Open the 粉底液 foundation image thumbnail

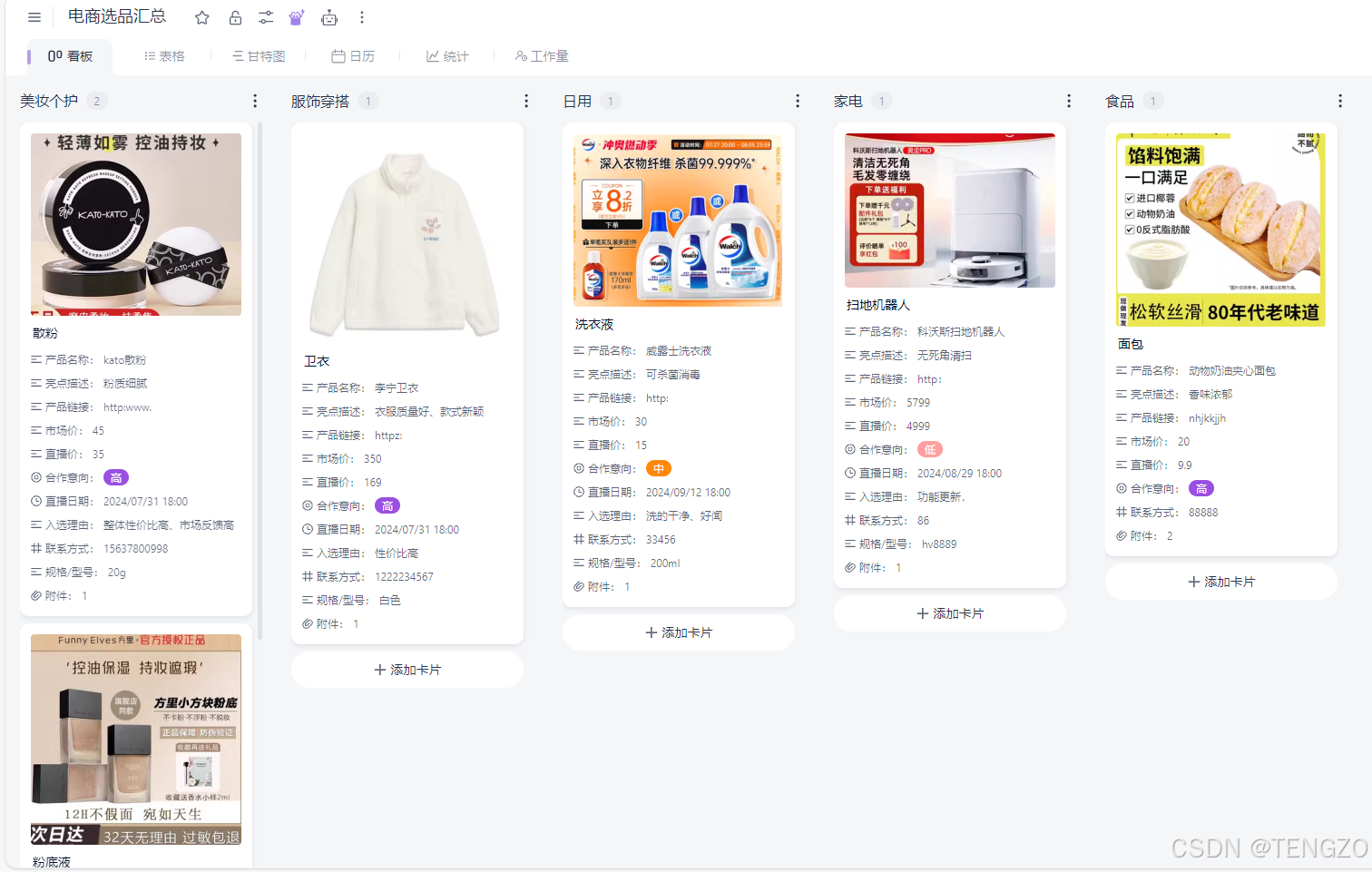tap(136, 740)
